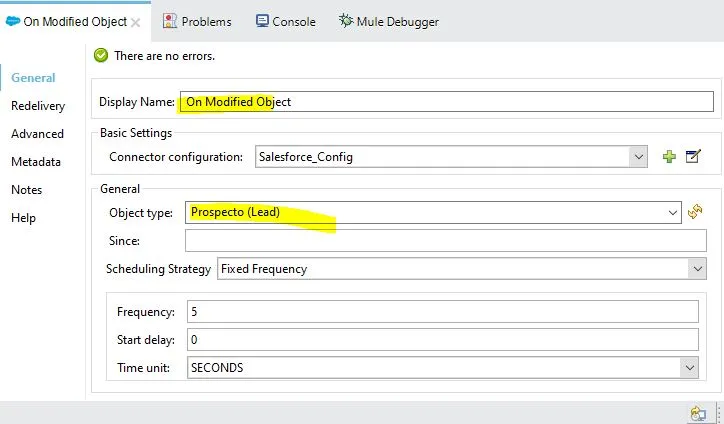Switch to the Problems tab
This screenshot has width=724, height=424.
click(197, 21)
